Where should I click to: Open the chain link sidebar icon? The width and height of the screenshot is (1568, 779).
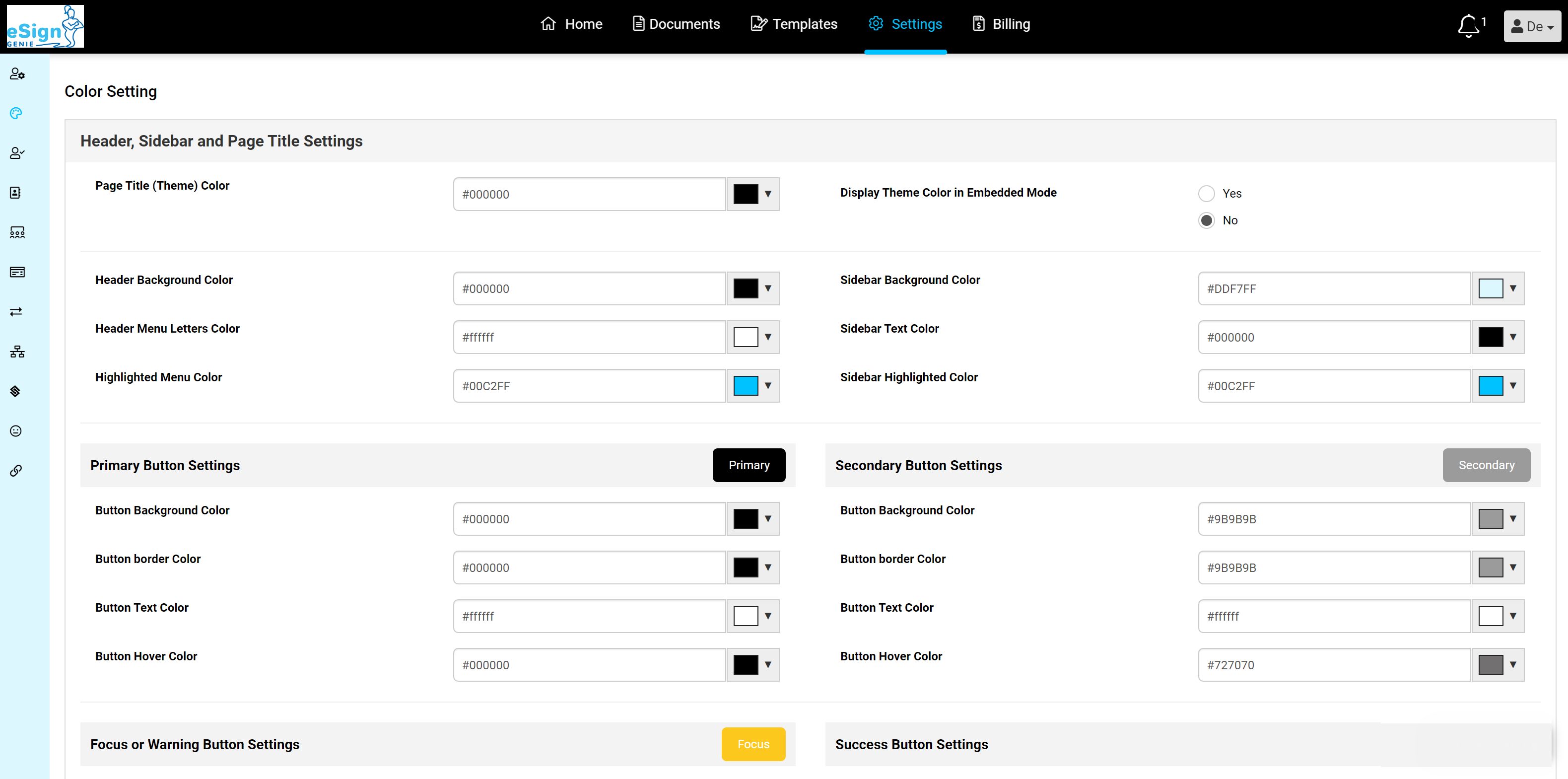pyautogui.click(x=16, y=471)
